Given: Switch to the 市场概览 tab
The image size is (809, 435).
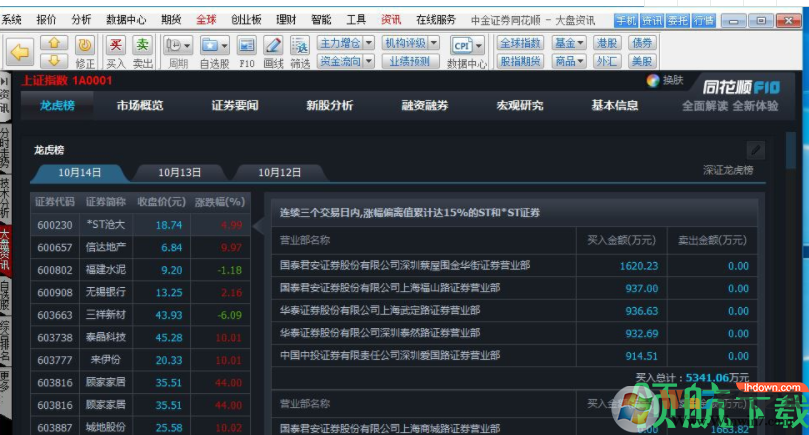Looking at the screenshot, I should (140, 105).
